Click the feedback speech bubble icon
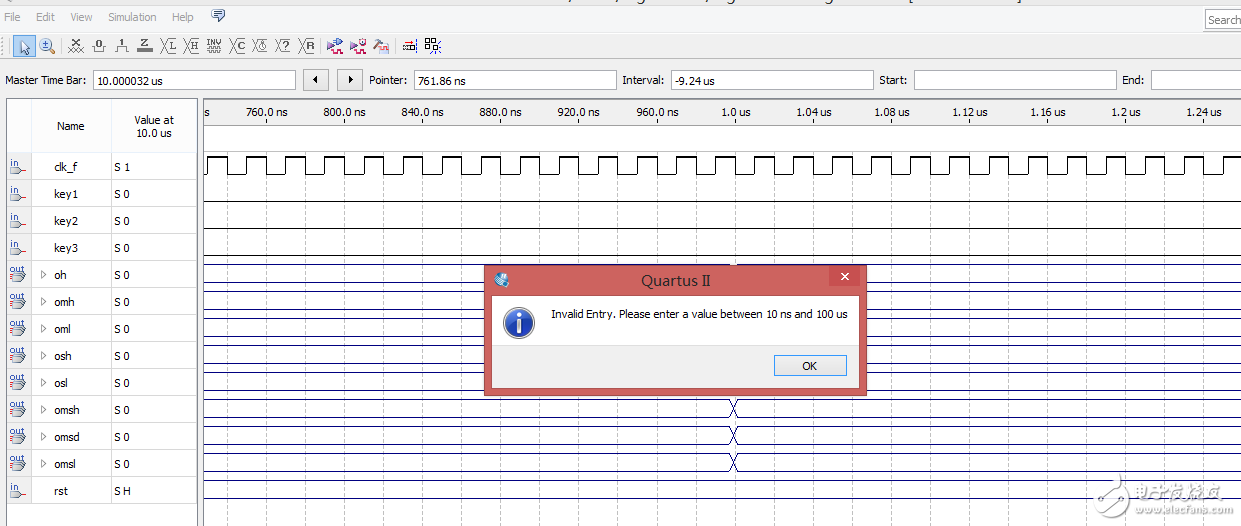Image resolution: width=1241 pixels, height=526 pixels. coord(218,16)
